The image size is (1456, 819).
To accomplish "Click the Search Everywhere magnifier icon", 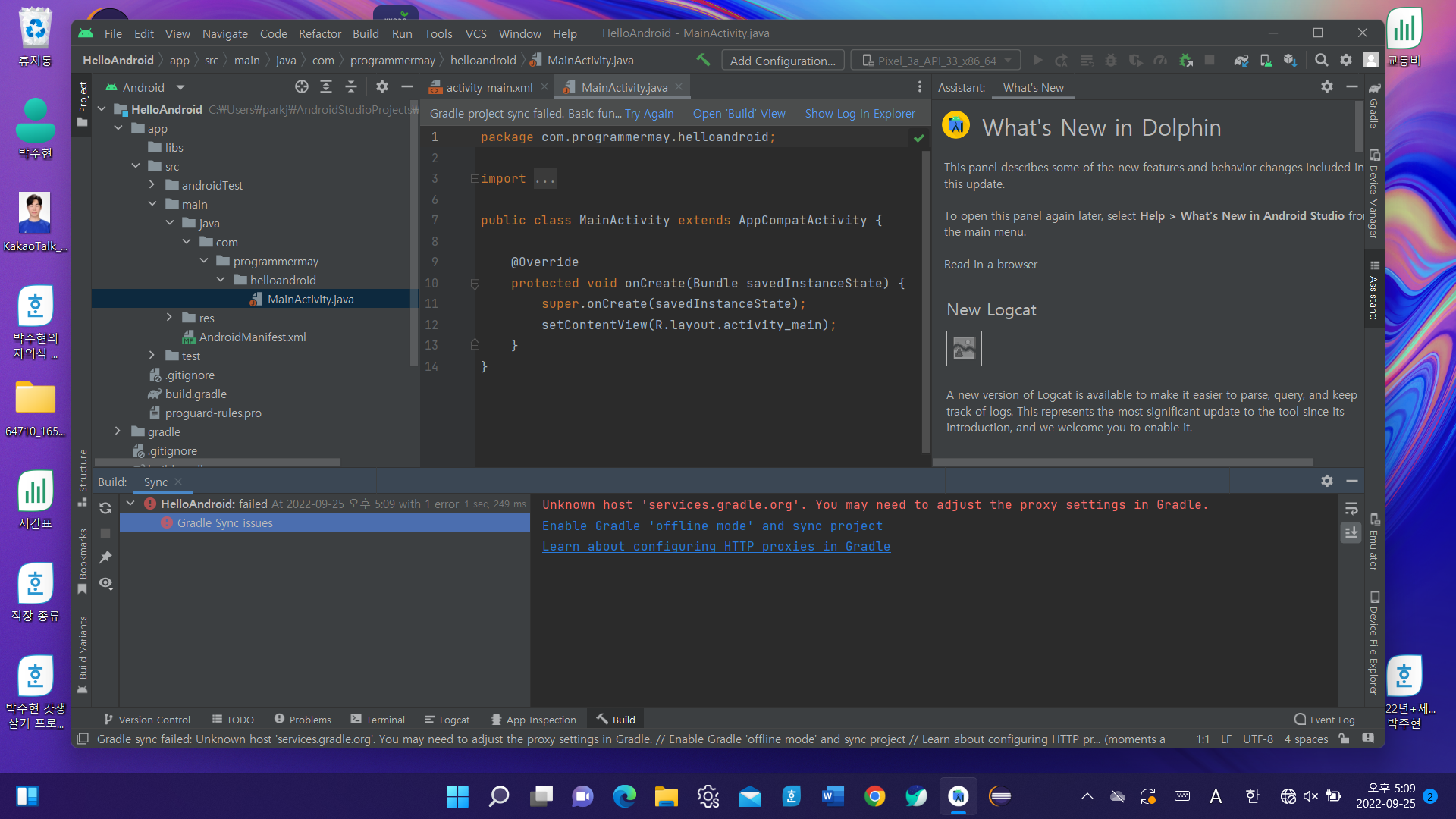I will 1321,61.
